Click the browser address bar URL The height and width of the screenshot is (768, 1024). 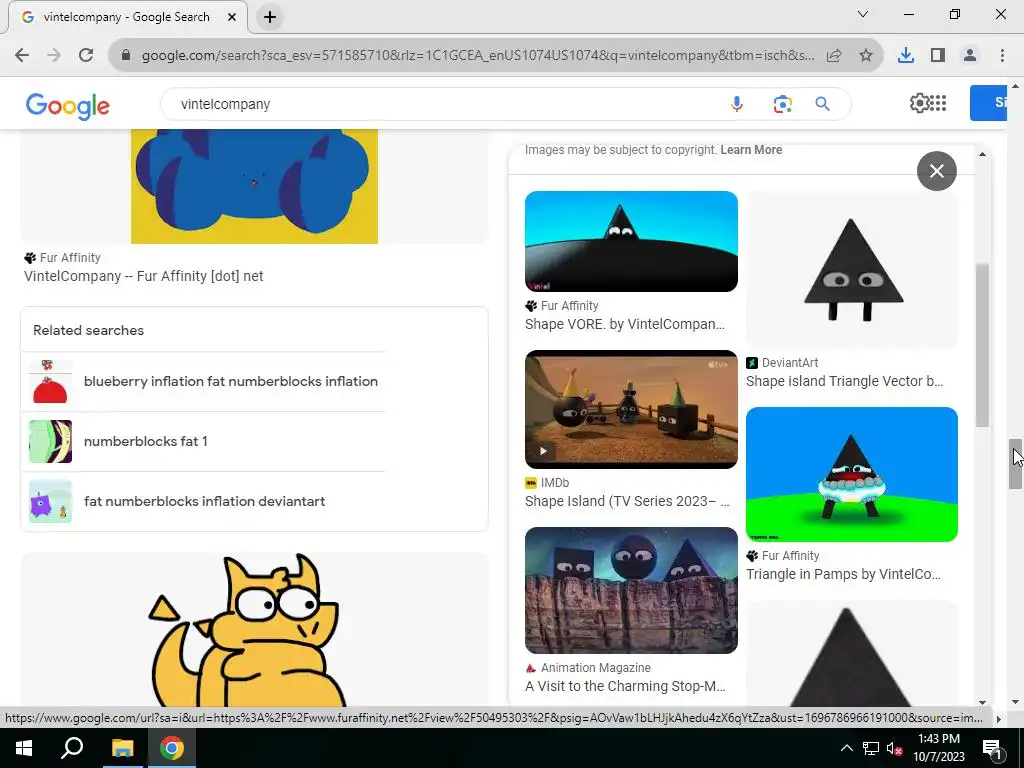pos(478,56)
